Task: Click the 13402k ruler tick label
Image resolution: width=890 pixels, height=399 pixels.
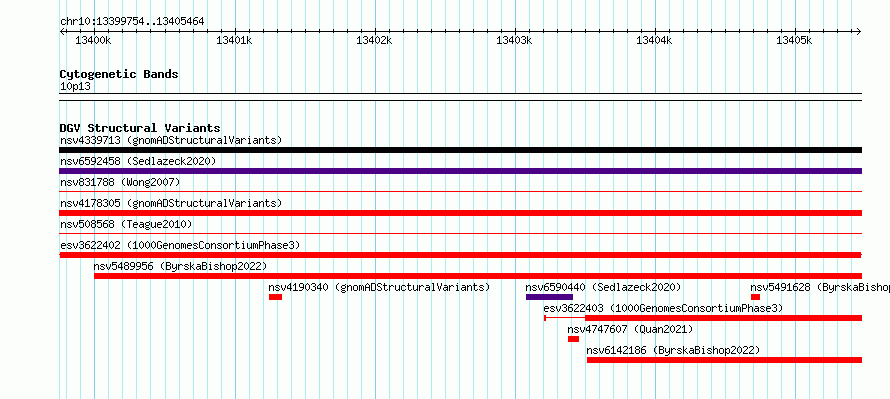Action: (x=374, y=40)
